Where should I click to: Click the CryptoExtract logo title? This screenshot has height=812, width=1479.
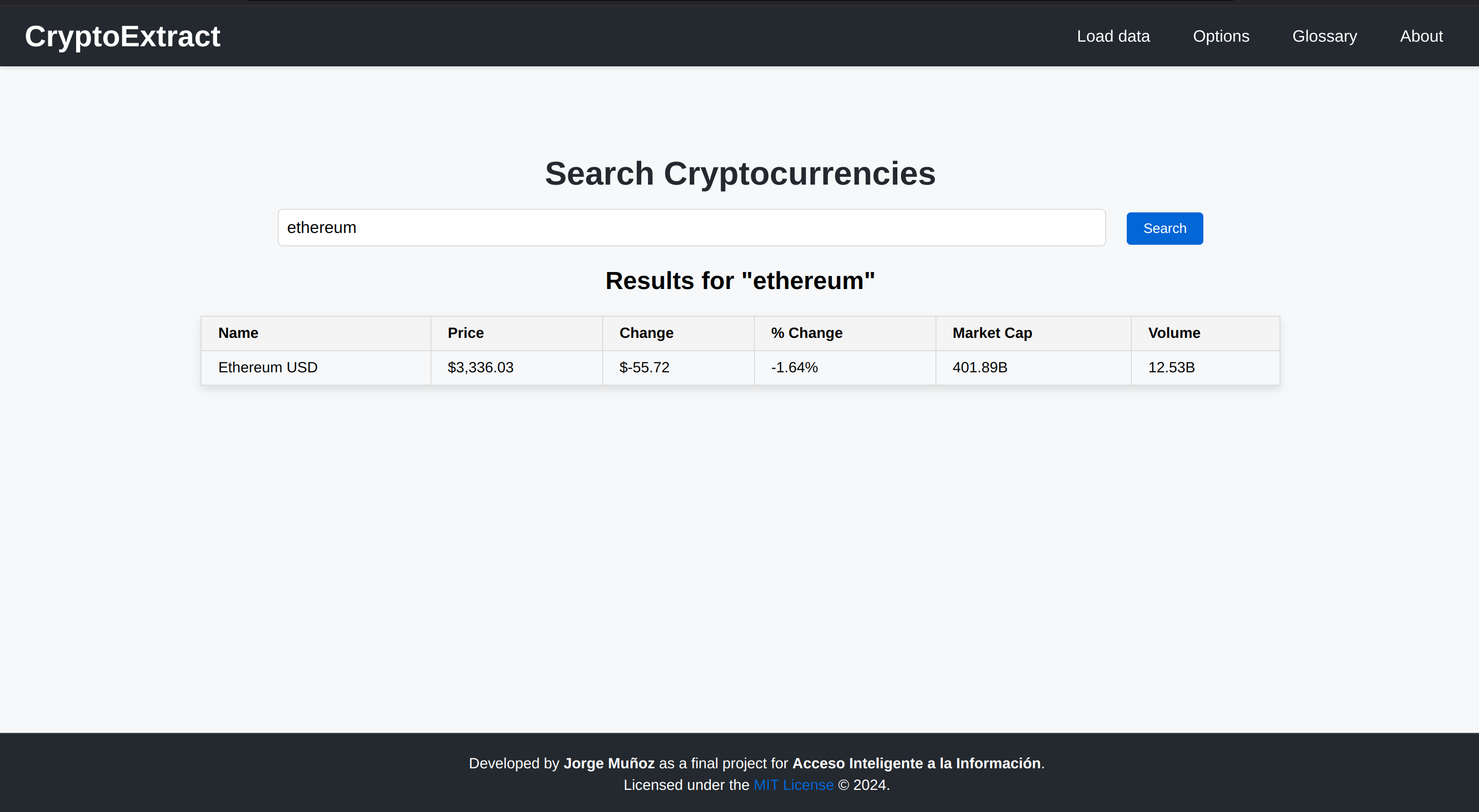pyautogui.click(x=122, y=37)
